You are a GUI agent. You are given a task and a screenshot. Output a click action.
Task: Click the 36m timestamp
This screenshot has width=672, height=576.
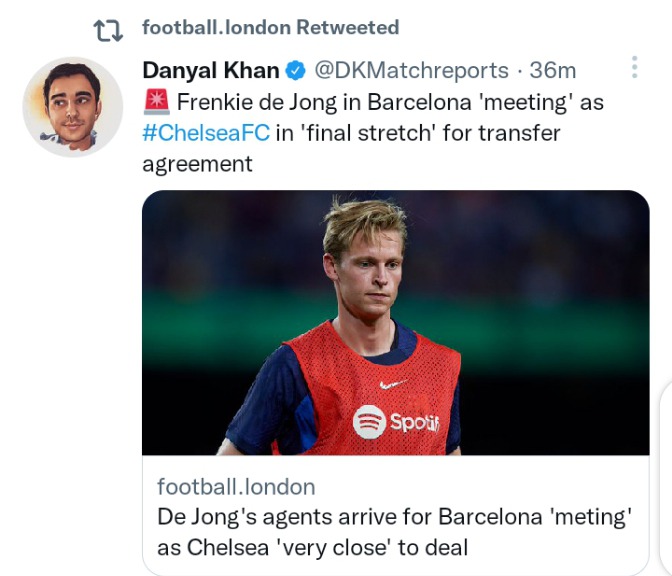pos(552,70)
